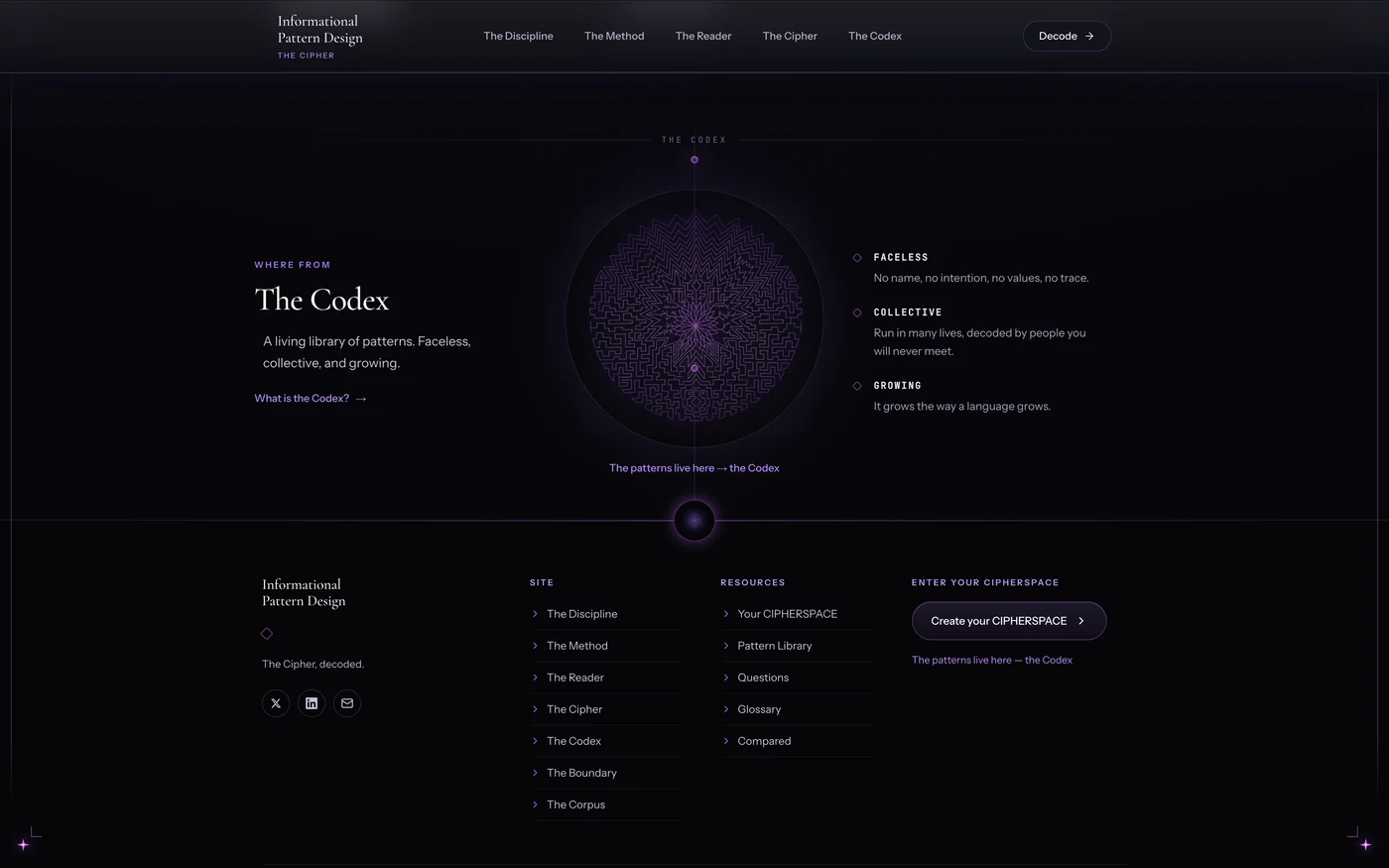Open The Codex footer link
Screen dimensions: 1389x868
[x=573, y=741]
